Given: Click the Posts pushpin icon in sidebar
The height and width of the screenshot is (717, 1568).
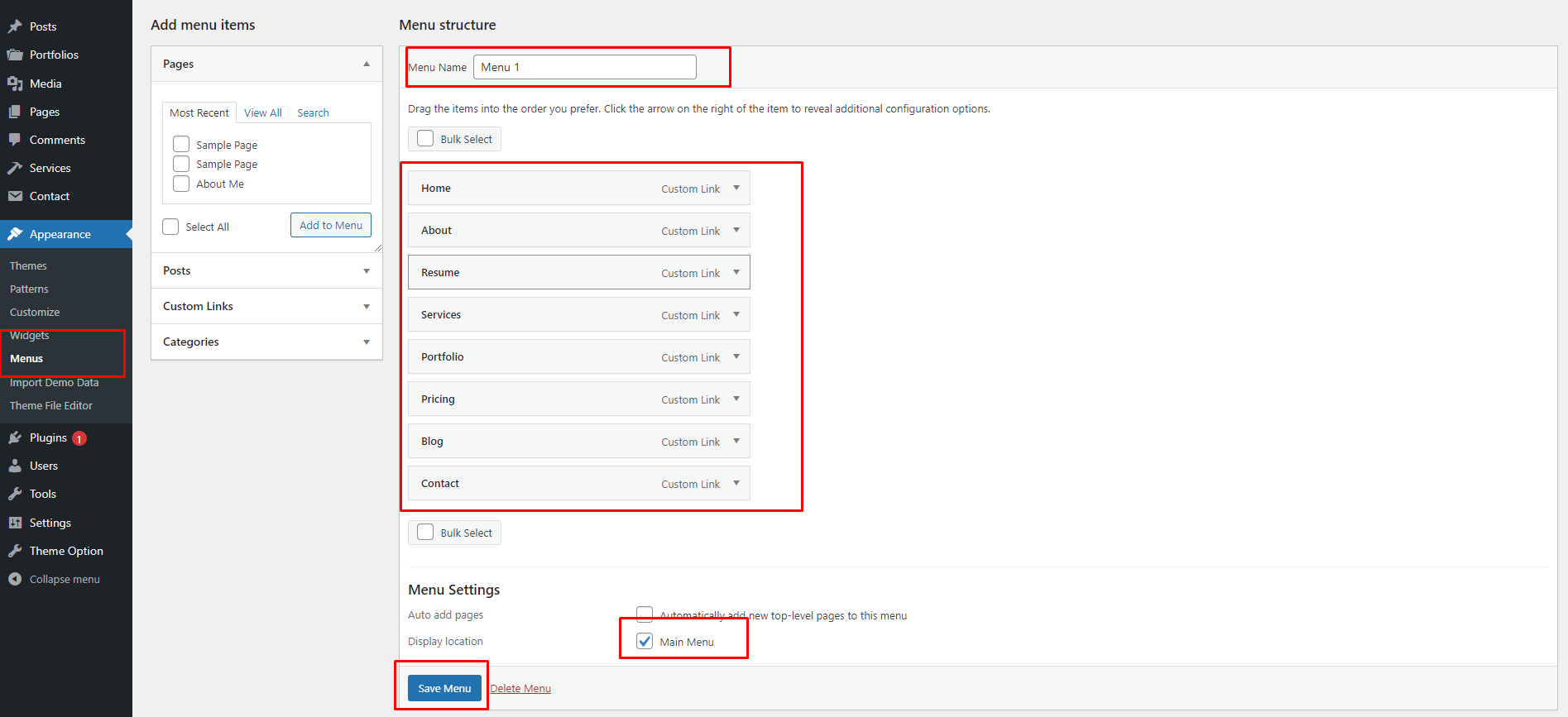Looking at the screenshot, I should point(15,26).
